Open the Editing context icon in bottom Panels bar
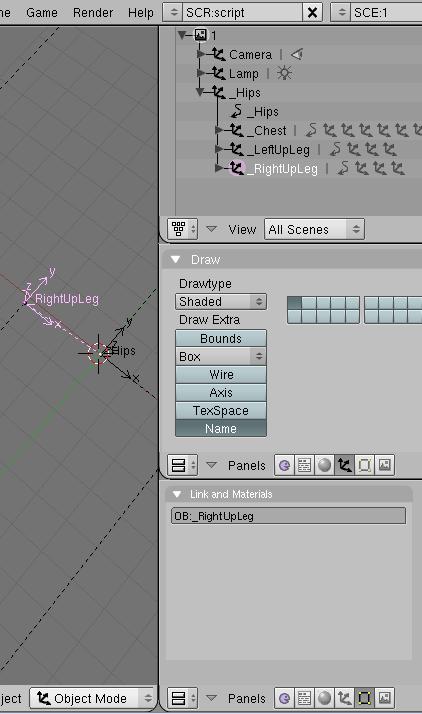Viewport: 422px width, 714px height. point(365,698)
